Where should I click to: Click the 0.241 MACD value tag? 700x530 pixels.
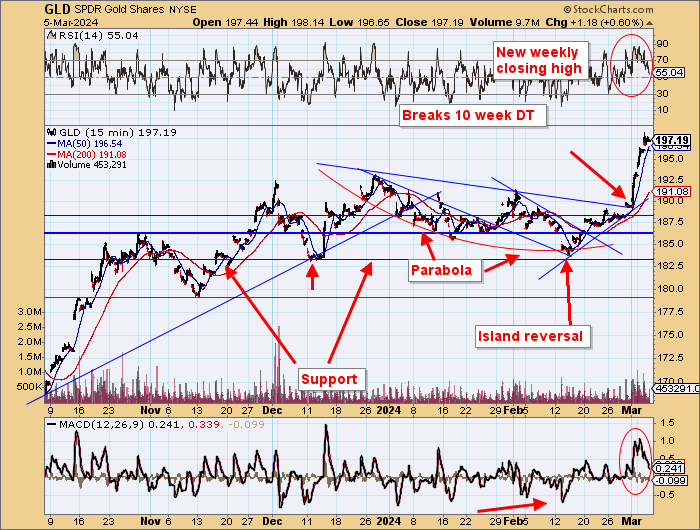(669, 468)
